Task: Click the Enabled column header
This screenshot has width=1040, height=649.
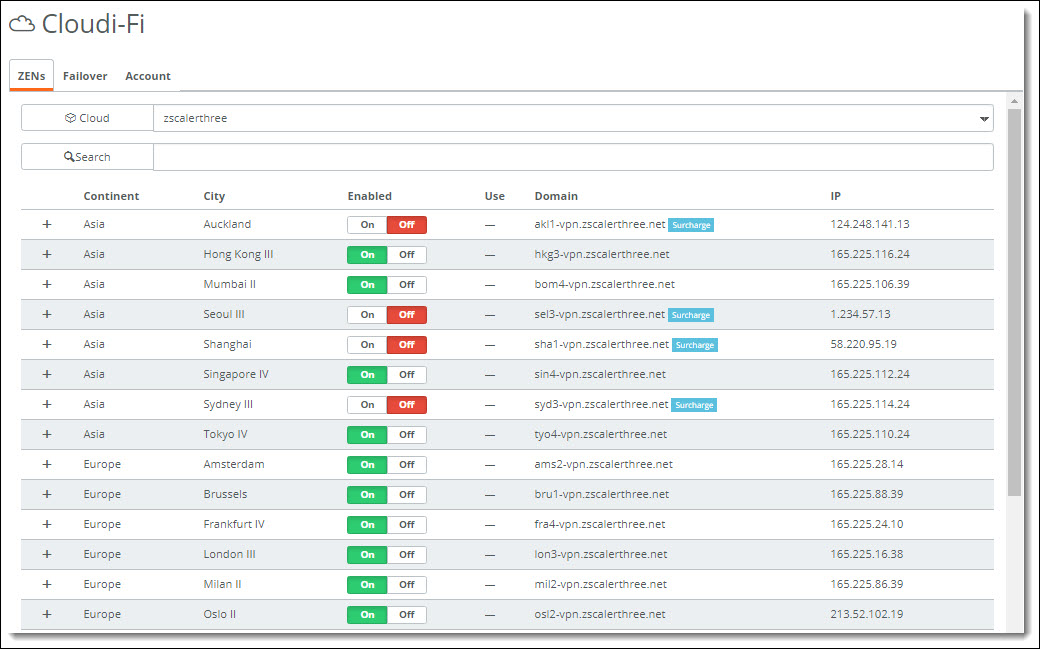Action: tap(369, 196)
